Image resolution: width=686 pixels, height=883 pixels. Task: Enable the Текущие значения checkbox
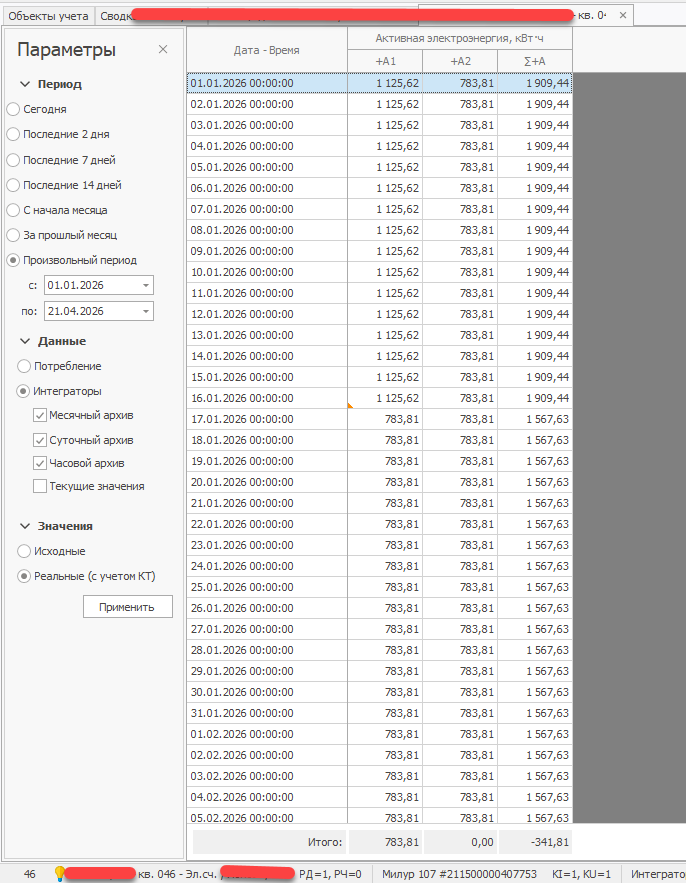coord(40,486)
